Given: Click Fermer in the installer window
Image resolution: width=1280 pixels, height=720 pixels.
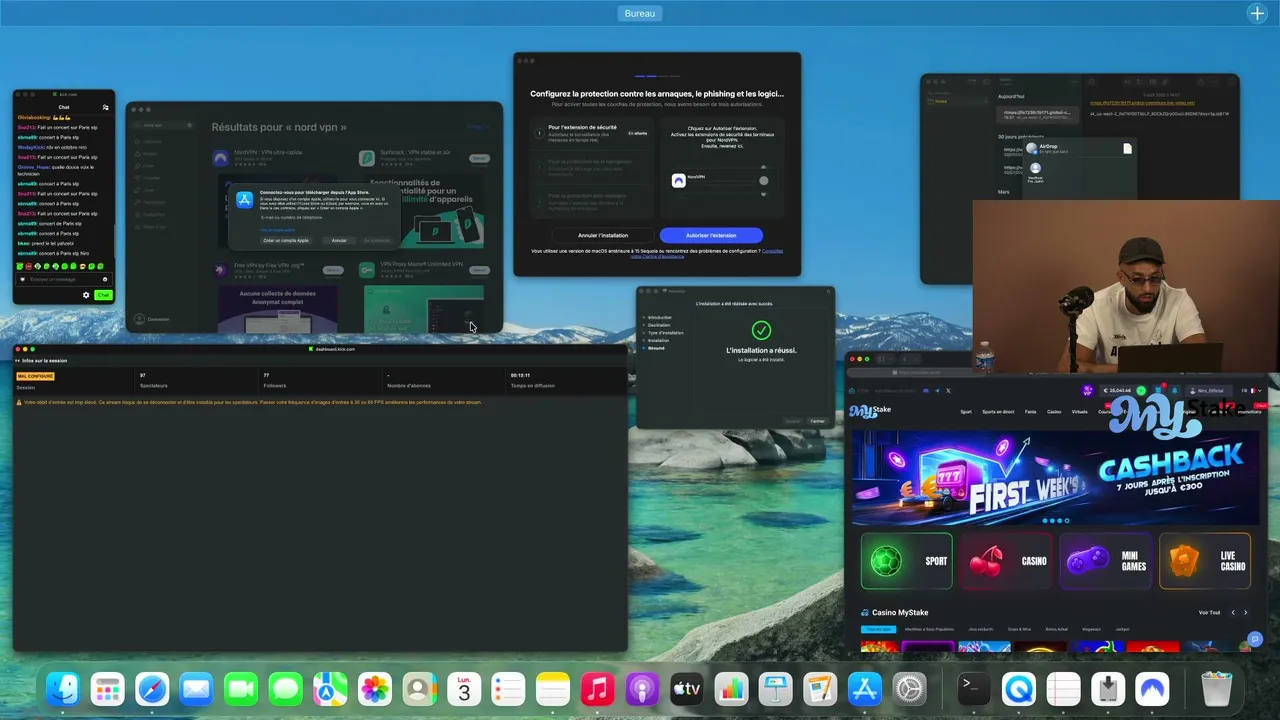Looking at the screenshot, I should click(x=817, y=421).
